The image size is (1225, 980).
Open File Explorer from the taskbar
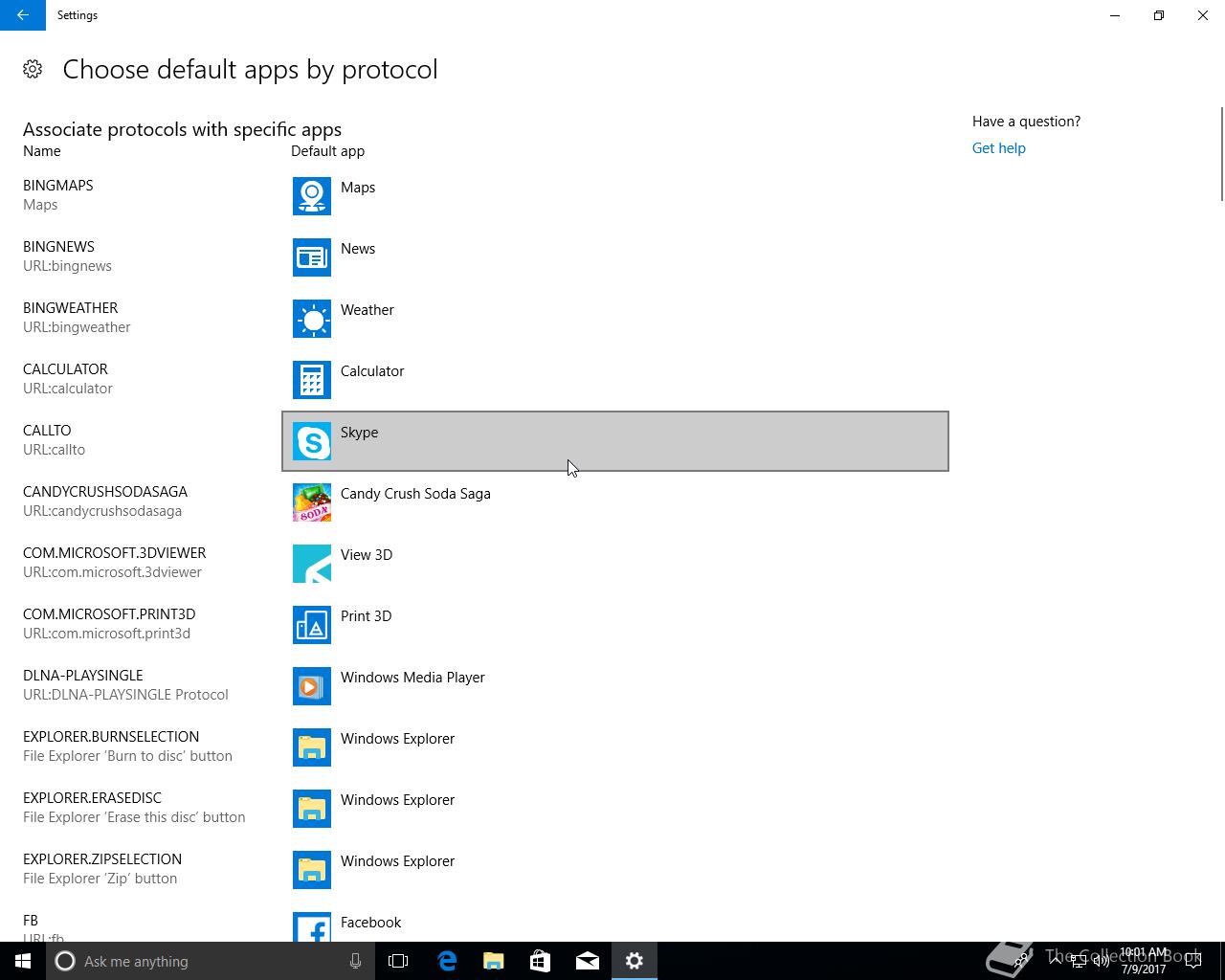[494, 961]
